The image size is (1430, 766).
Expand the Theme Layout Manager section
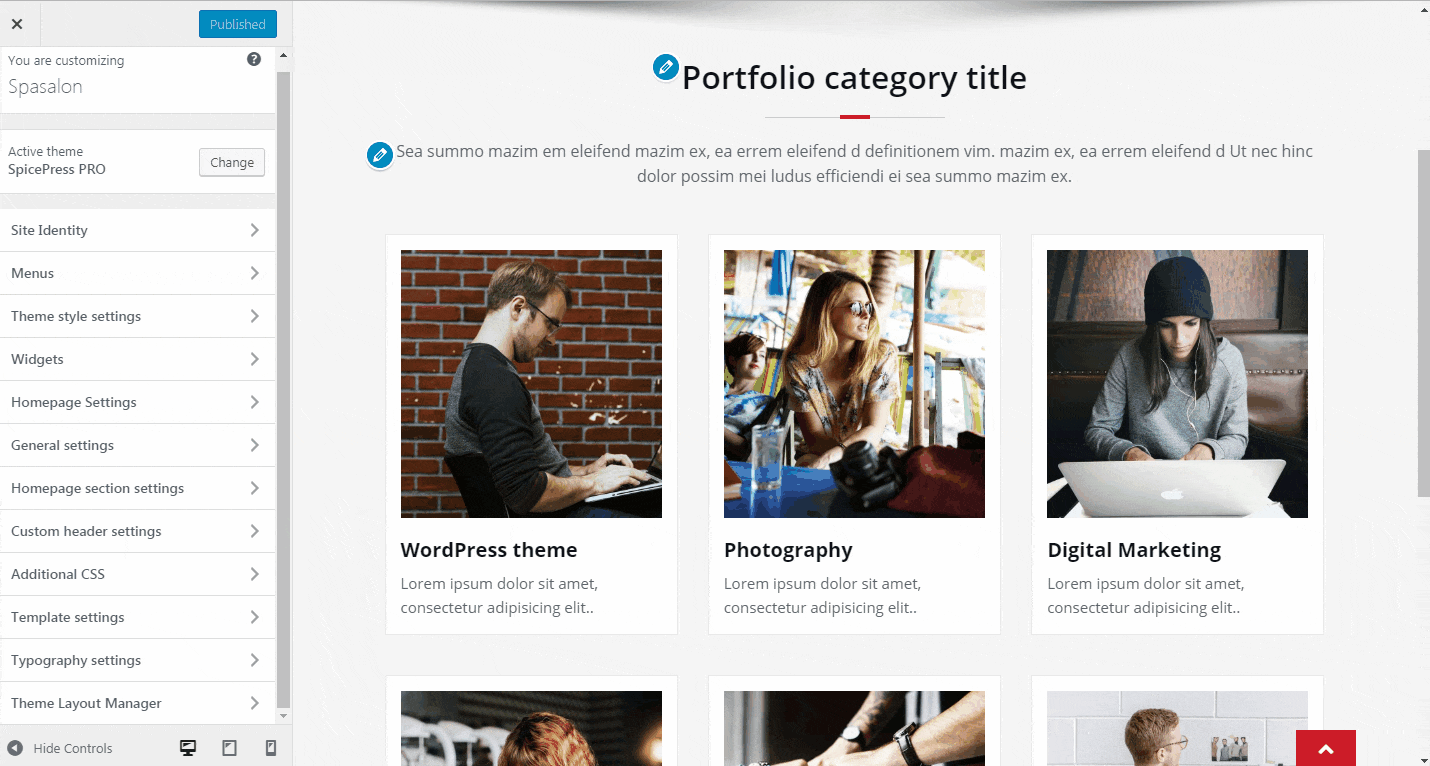click(x=138, y=703)
